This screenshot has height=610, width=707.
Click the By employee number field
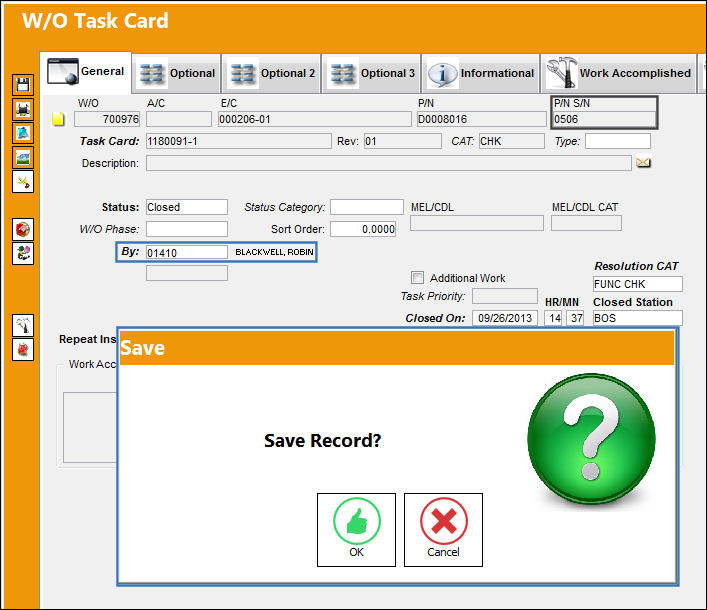coord(187,252)
